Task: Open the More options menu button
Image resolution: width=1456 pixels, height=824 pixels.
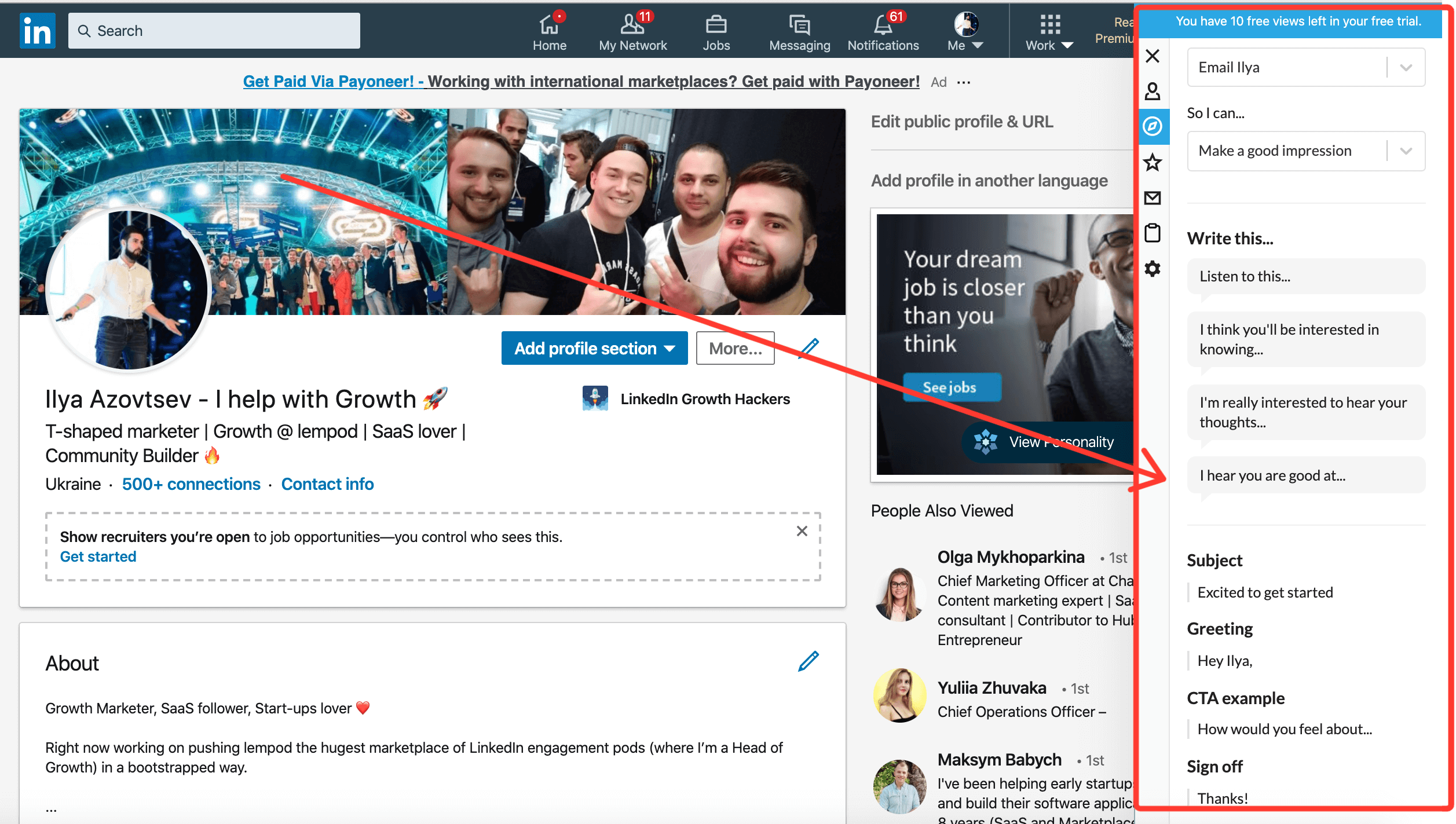Action: (x=734, y=347)
